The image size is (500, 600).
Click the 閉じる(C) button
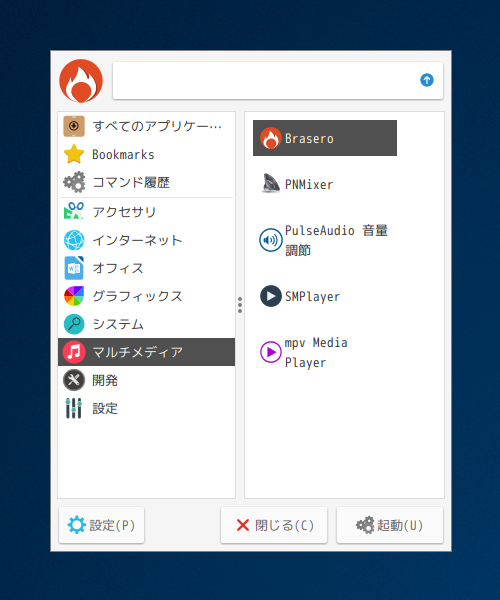point(274,525)
